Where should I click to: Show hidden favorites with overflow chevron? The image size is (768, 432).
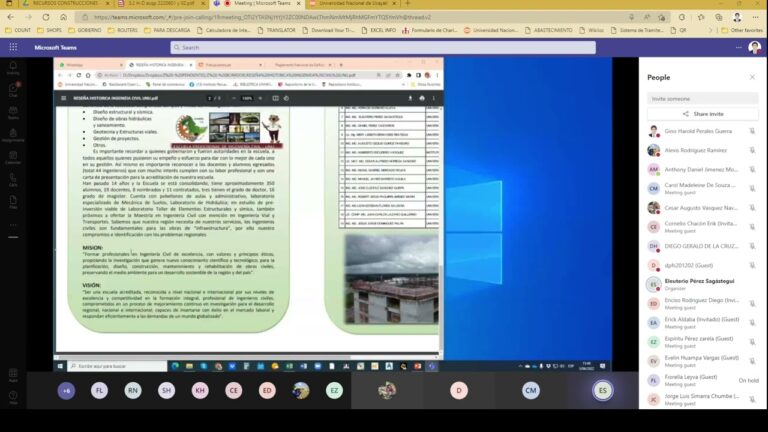pos(711,30)
